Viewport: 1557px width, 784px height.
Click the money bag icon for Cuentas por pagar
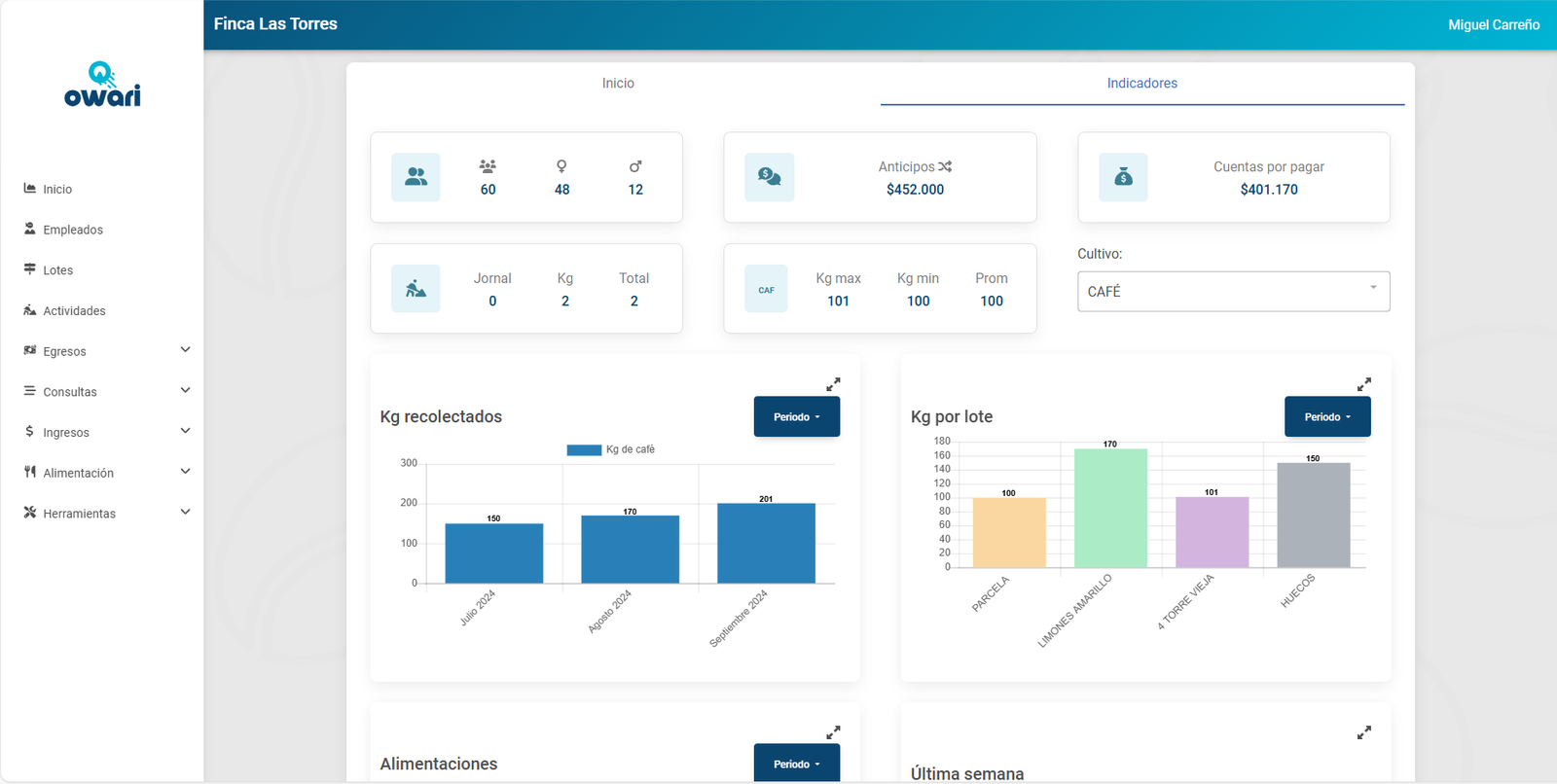pos(1123,177)
